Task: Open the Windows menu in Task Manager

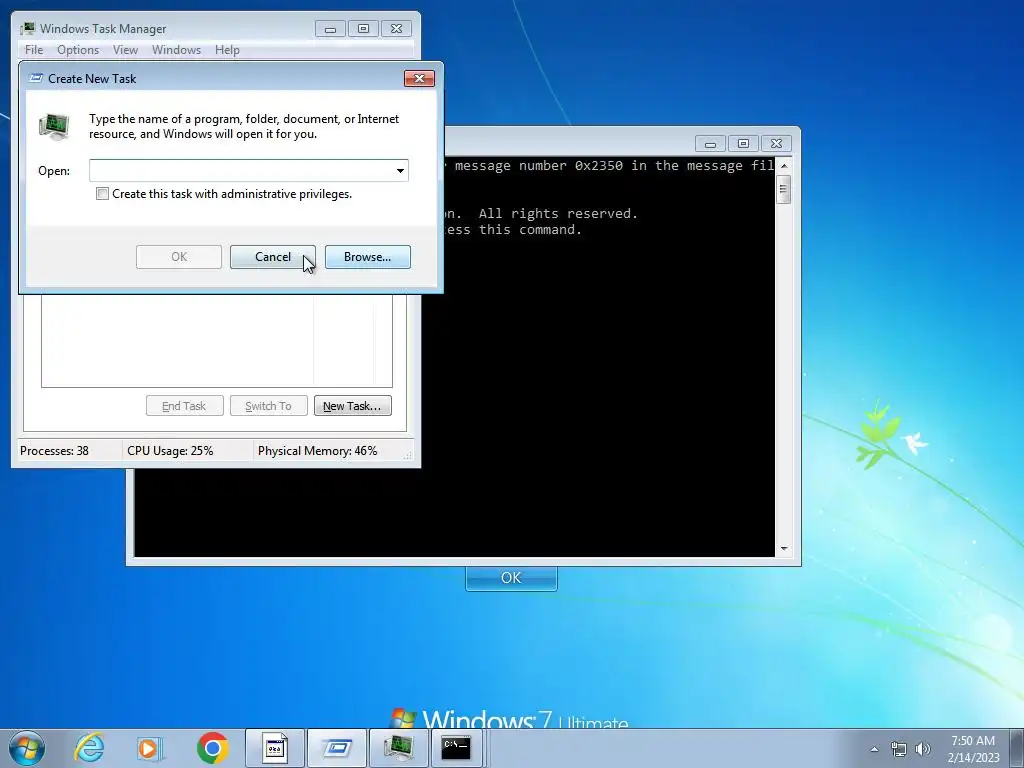Action: [x=176, y=50]
